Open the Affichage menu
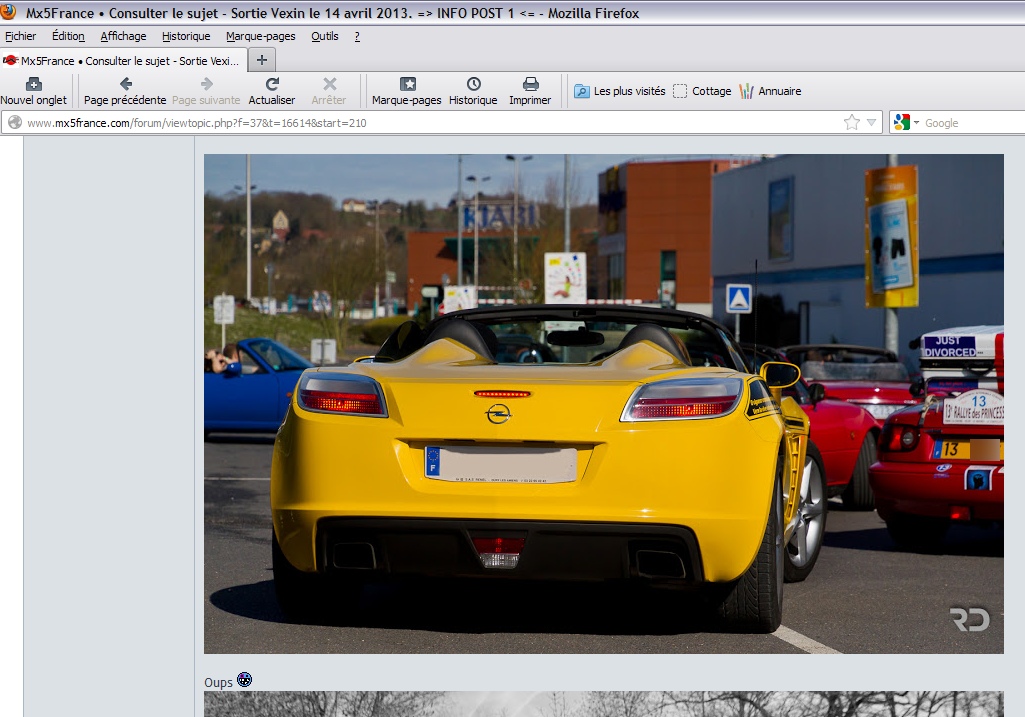The image size is (1025, 717). pyautogui.click(x=123, y=36)
